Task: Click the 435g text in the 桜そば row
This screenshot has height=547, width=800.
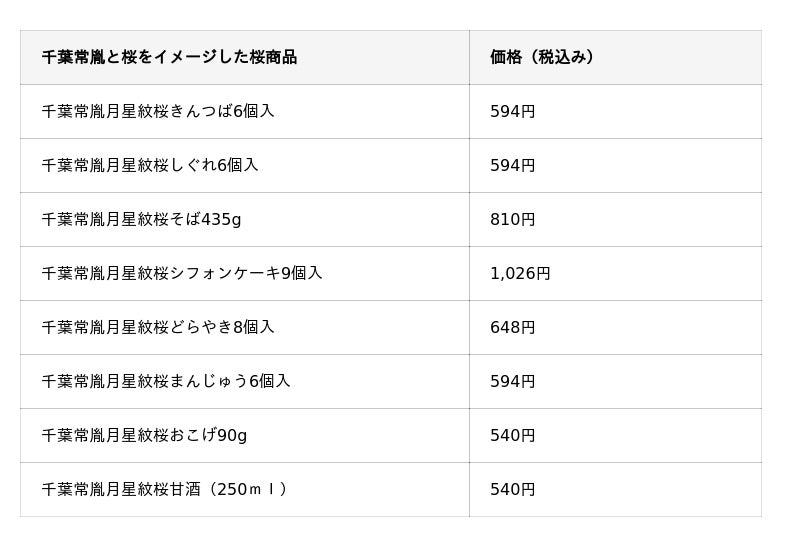Action: tap(221, 219)
